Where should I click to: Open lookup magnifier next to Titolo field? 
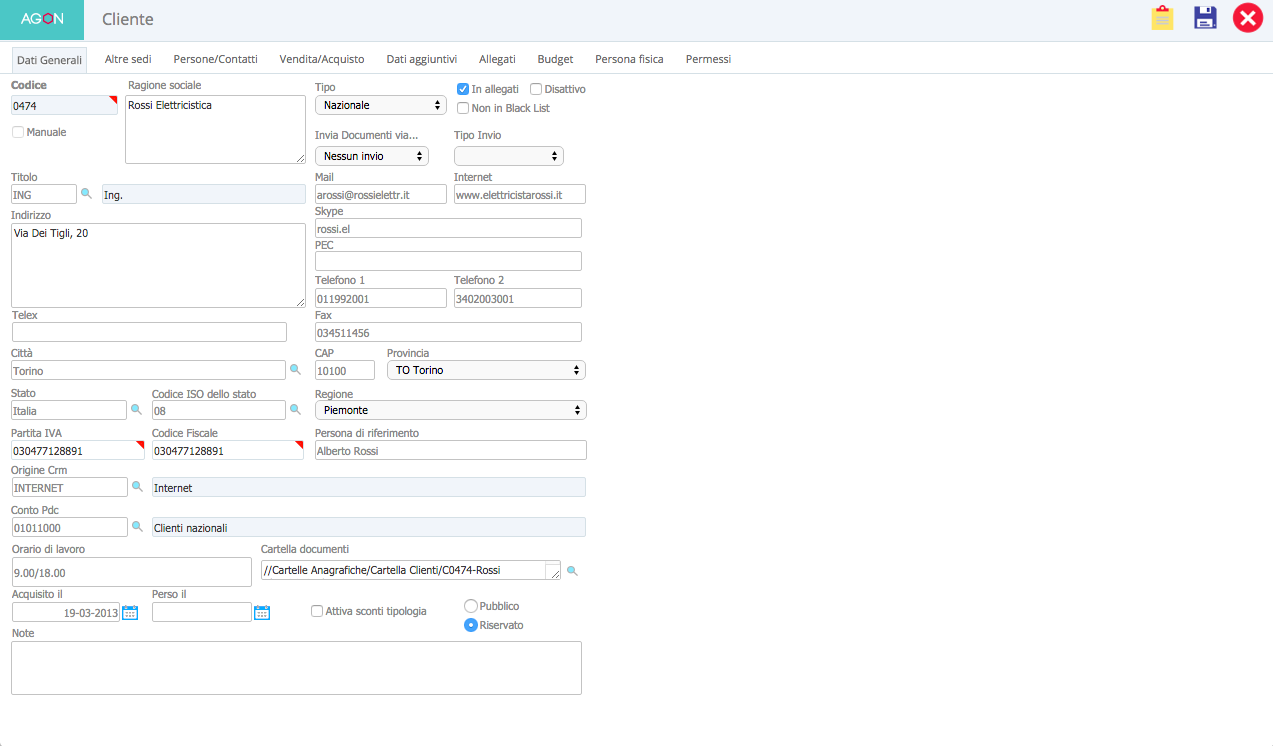[86, 193]
